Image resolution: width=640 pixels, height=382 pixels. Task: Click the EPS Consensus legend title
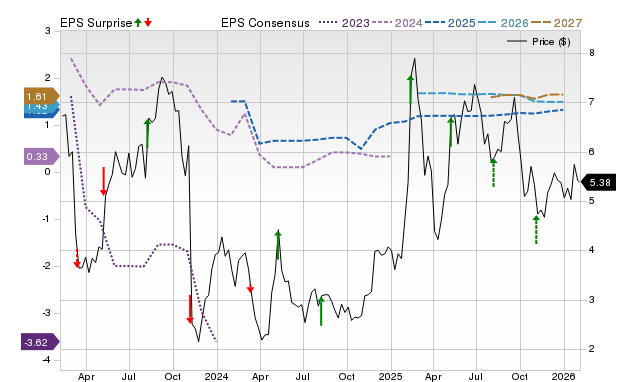pos(265,23)
